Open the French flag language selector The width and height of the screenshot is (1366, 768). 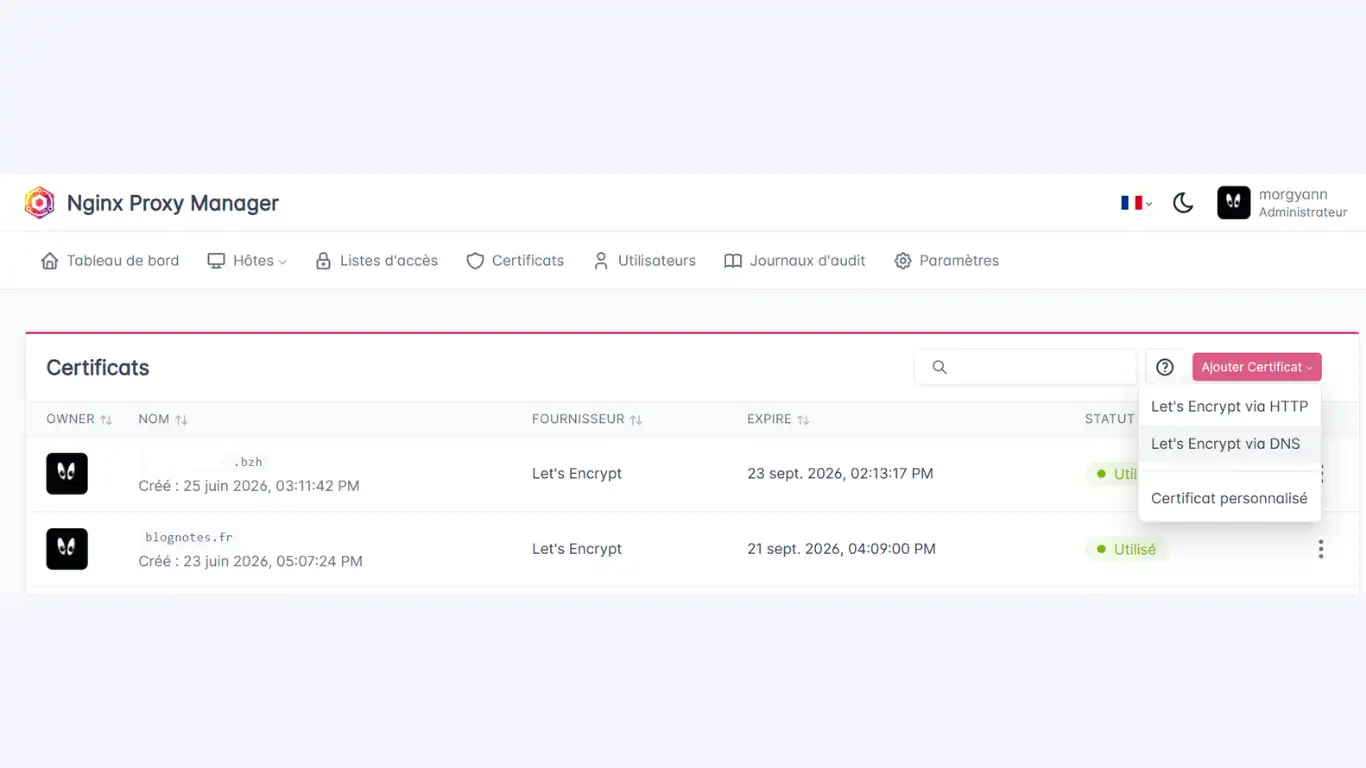click(1136, 203)
